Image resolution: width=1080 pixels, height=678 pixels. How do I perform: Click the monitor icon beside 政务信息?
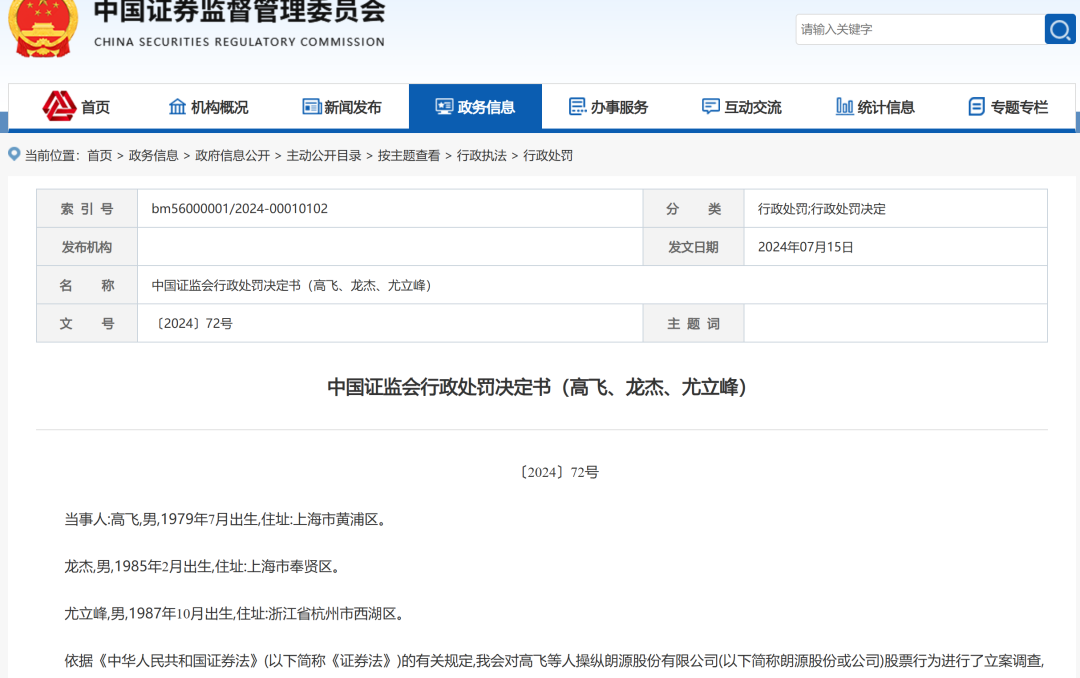pyautogui.click(x=444, y=107)
